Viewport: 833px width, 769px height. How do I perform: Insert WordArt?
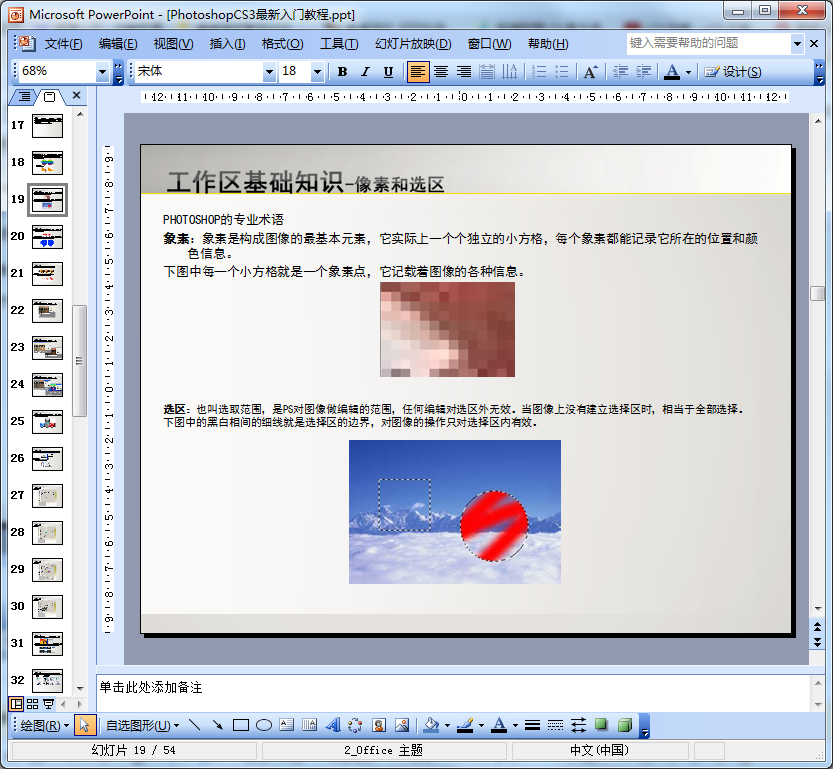[333, 725]
